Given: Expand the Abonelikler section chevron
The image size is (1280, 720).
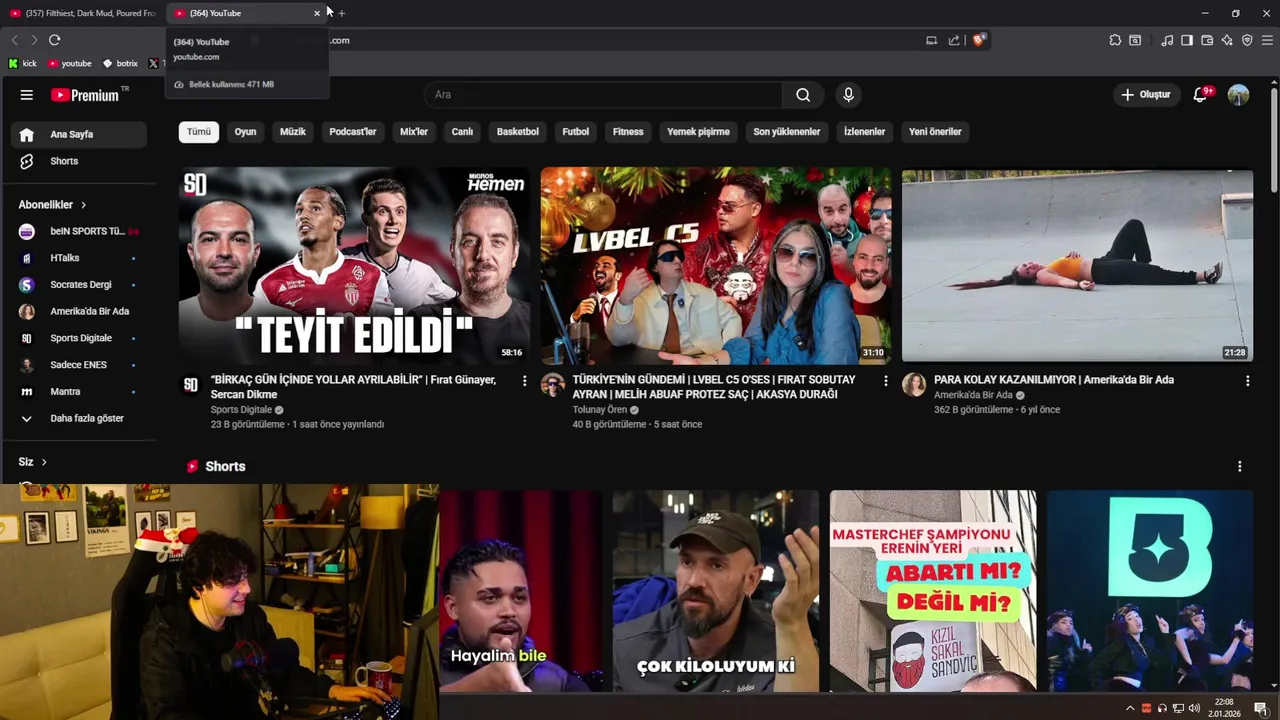Looking at the screenshot, I should pos(83,205).
